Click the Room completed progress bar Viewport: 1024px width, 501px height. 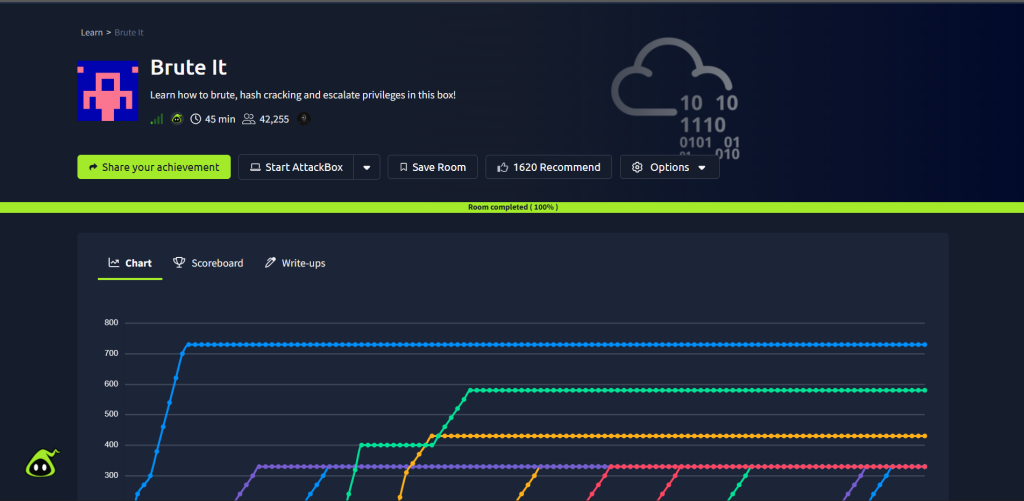click(x=512, y=207)
